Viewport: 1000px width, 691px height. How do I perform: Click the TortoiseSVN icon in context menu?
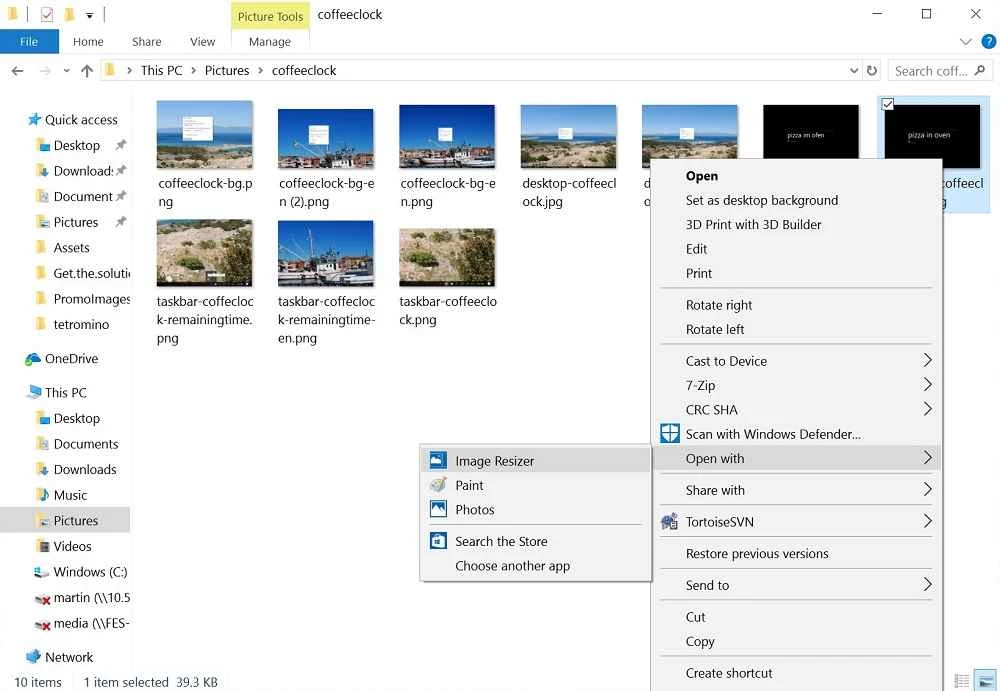coord(670,521)
